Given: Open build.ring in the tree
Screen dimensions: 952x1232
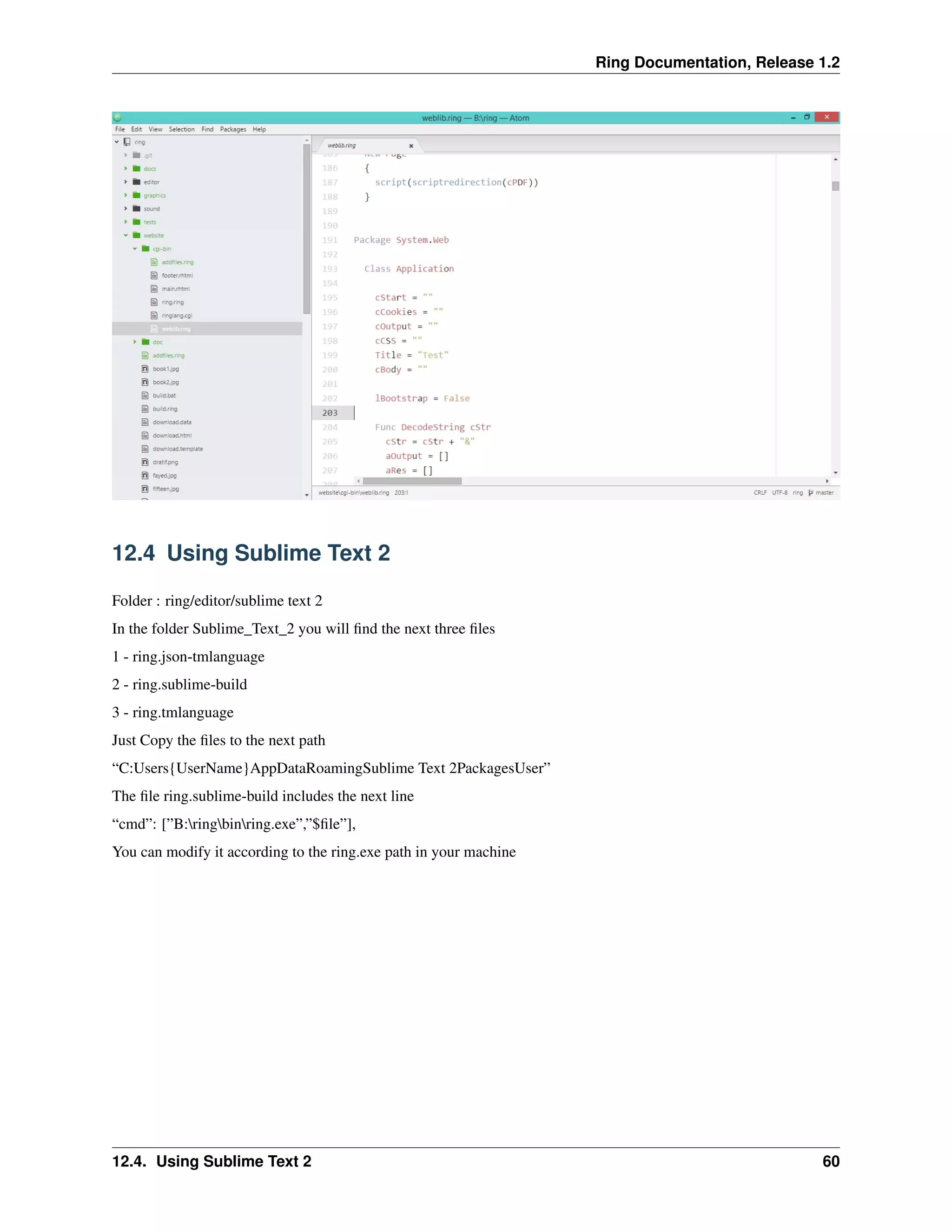Looking at the screenshot, I should coord(165,409).
